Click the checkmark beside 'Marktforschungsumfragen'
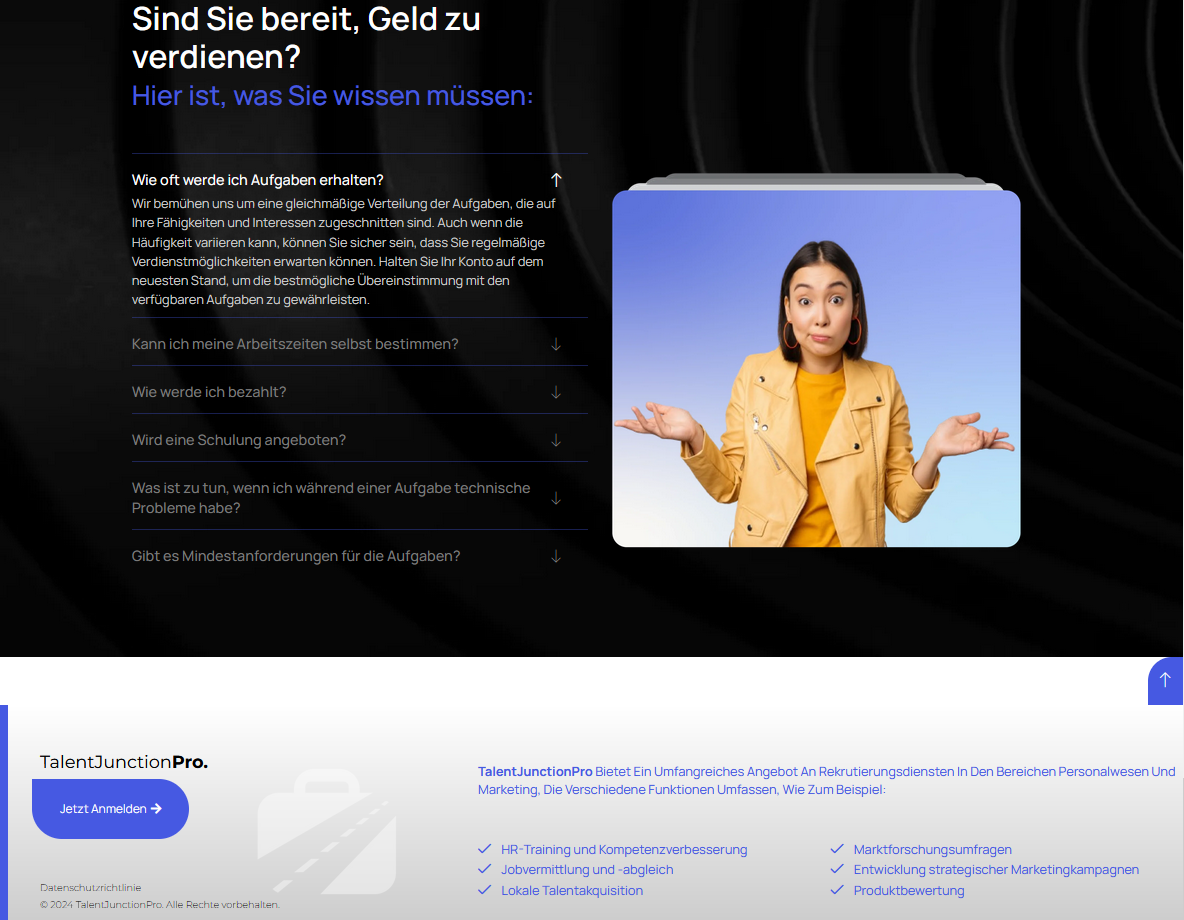 pos(837,849)
